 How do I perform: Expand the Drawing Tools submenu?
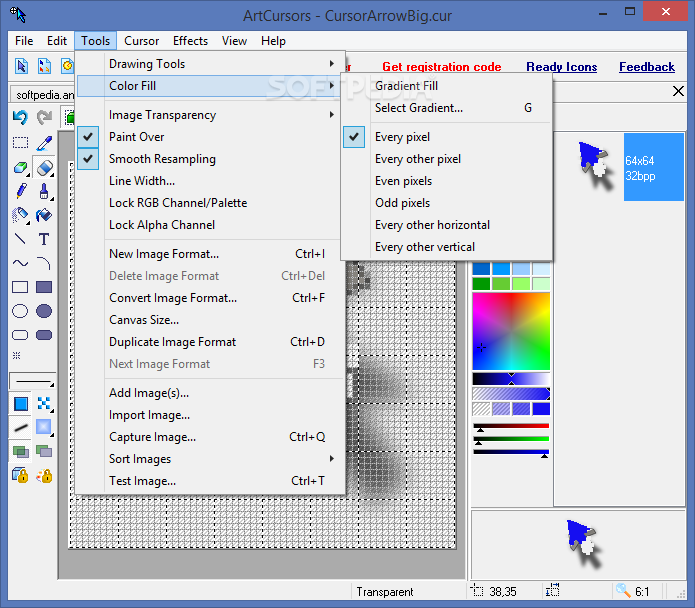pos(209,64)
